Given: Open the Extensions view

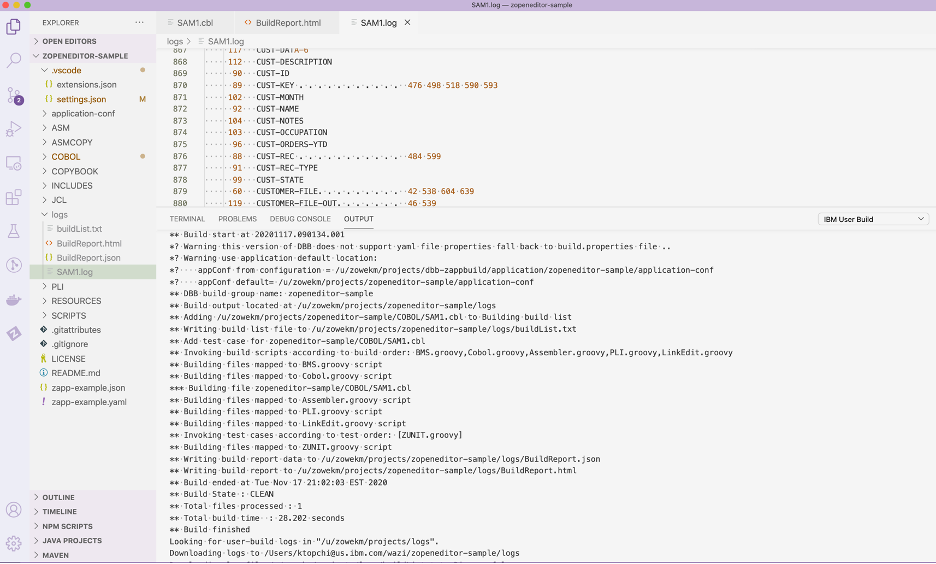Looking at the screenshot, I should 14,197.
